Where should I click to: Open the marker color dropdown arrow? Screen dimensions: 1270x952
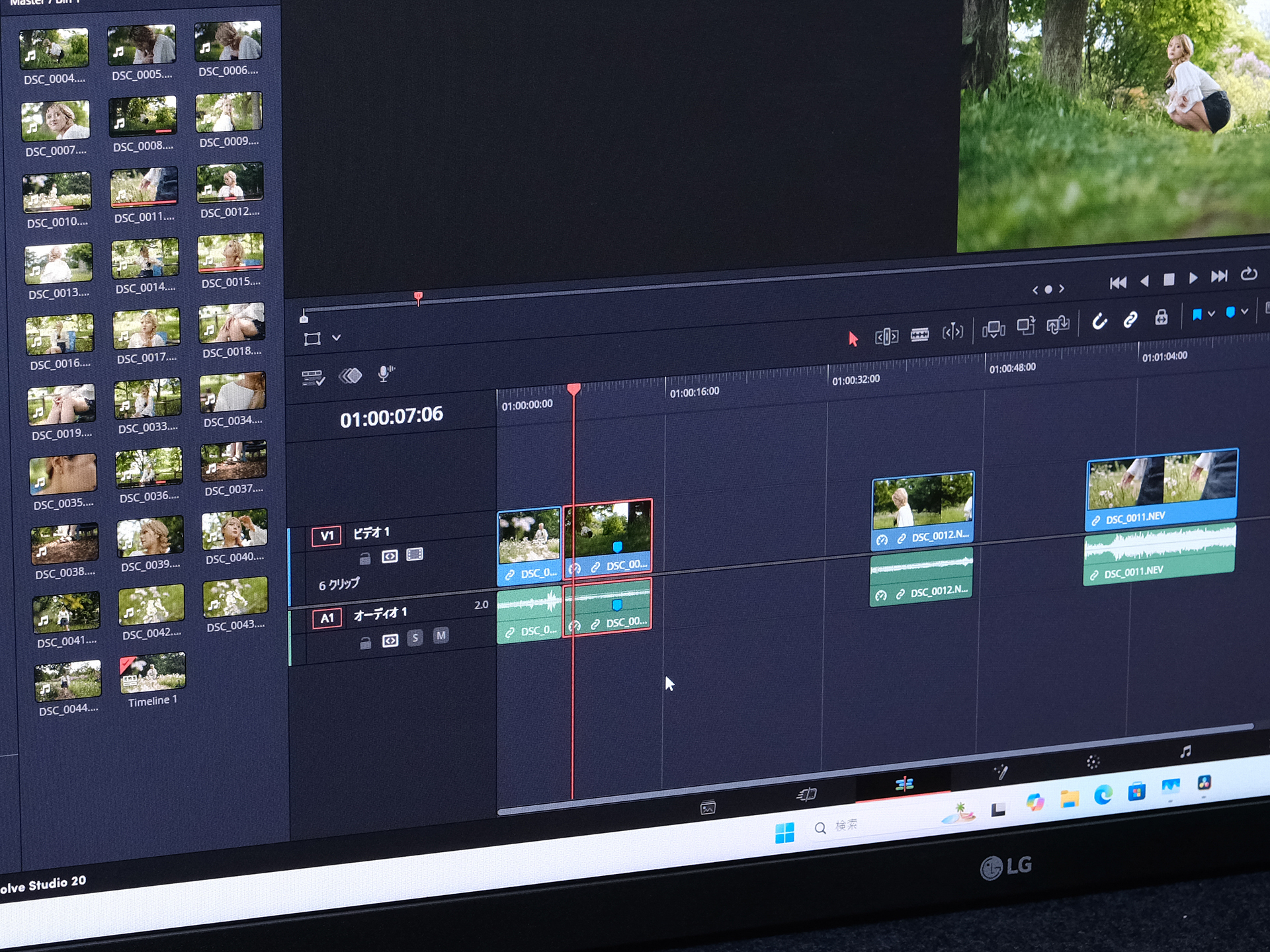(1244, 311)
